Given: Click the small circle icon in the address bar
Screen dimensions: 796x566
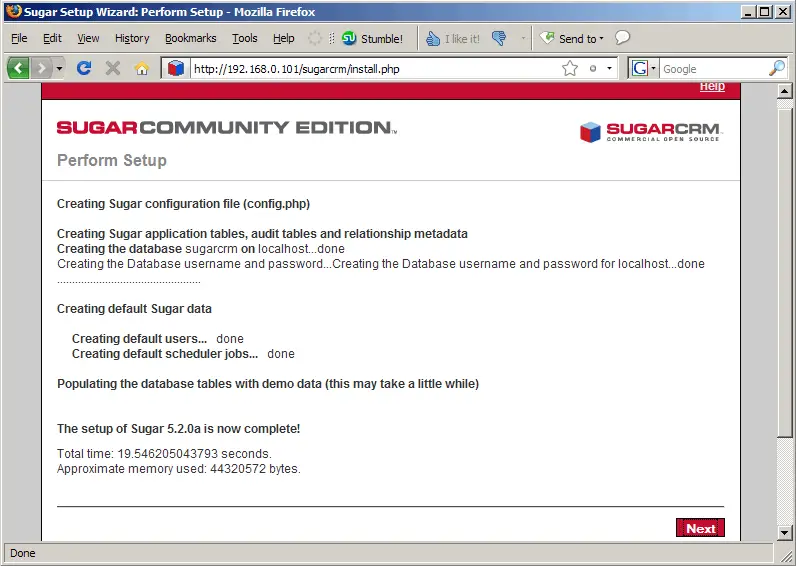Looking at the screenshot, I should click(x=592, y=68).
